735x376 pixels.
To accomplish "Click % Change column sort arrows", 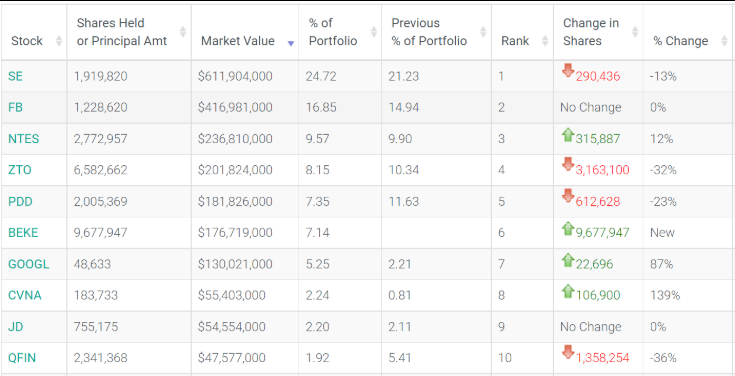I will pos(724,41).
